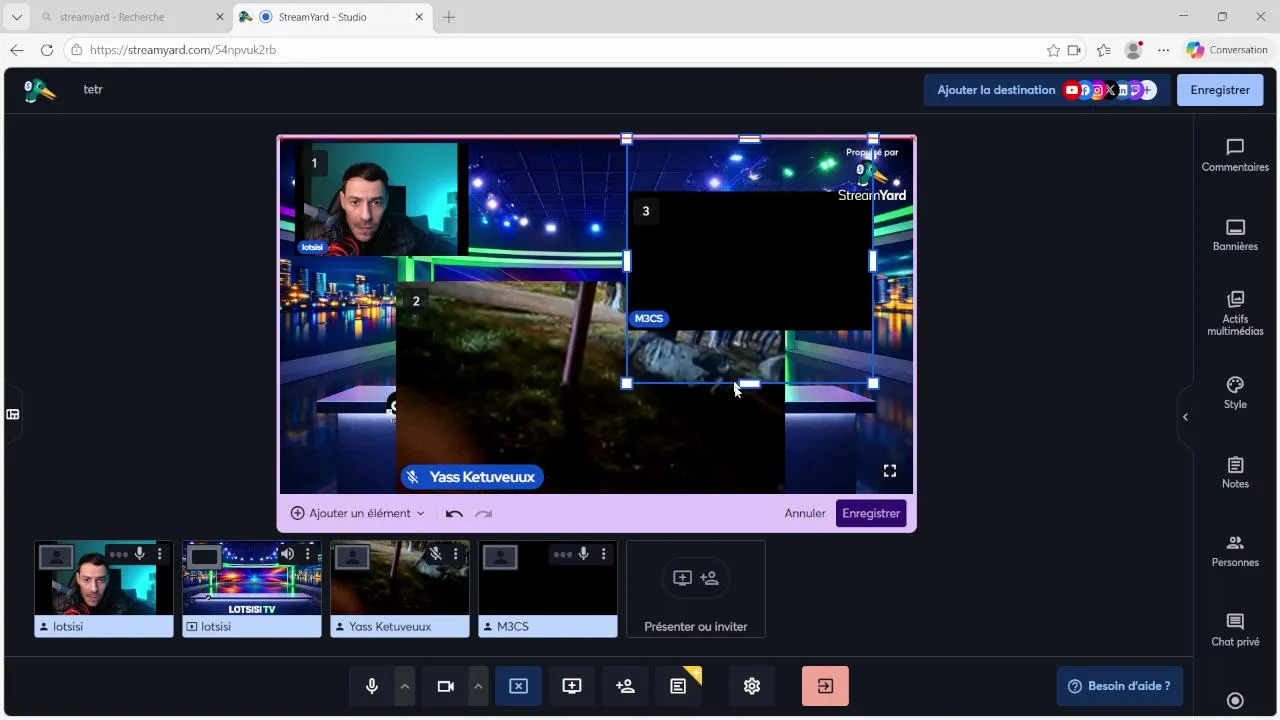Open the Style panel

pos(1235,393)
